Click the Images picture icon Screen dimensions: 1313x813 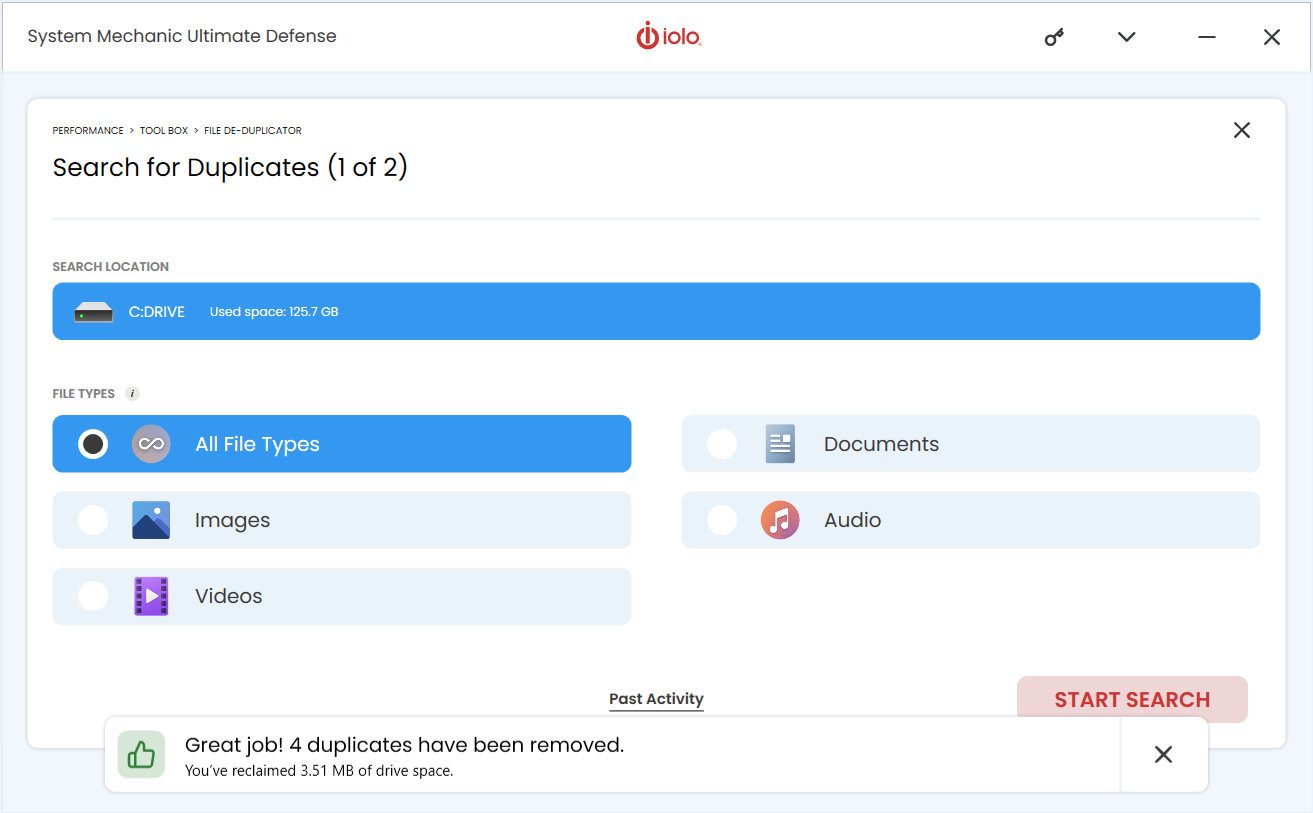(151, 520)
